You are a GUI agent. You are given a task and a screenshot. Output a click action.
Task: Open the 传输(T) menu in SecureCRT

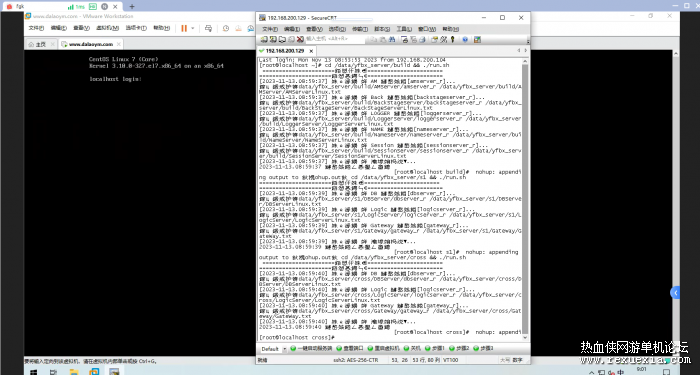pos(359,29)
